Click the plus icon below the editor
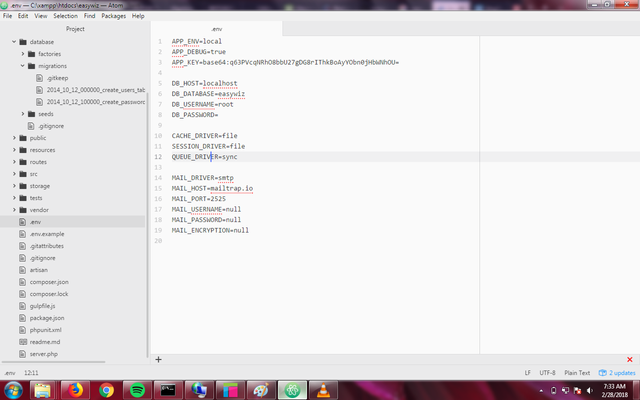The image size is (640, 400). point(158,360)
